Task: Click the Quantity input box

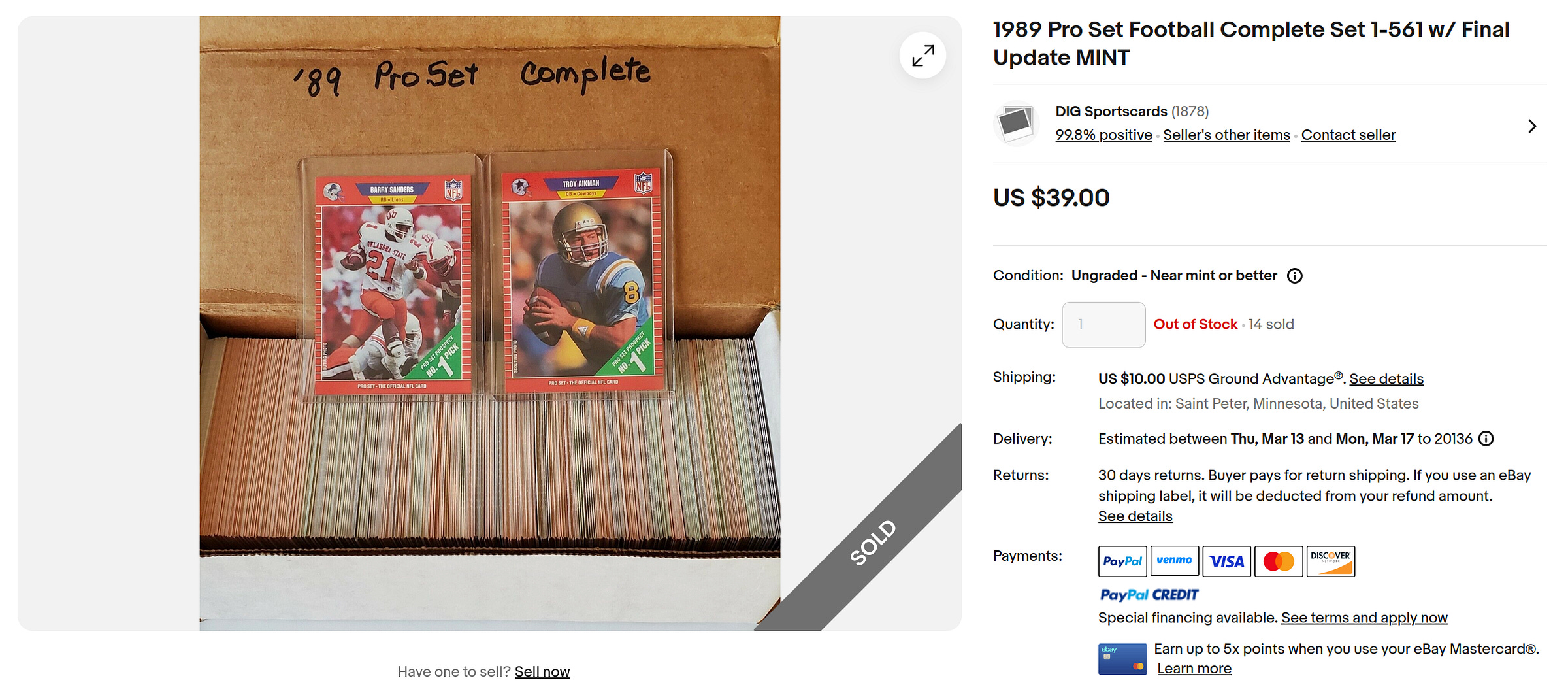Action: [1103, 325]
